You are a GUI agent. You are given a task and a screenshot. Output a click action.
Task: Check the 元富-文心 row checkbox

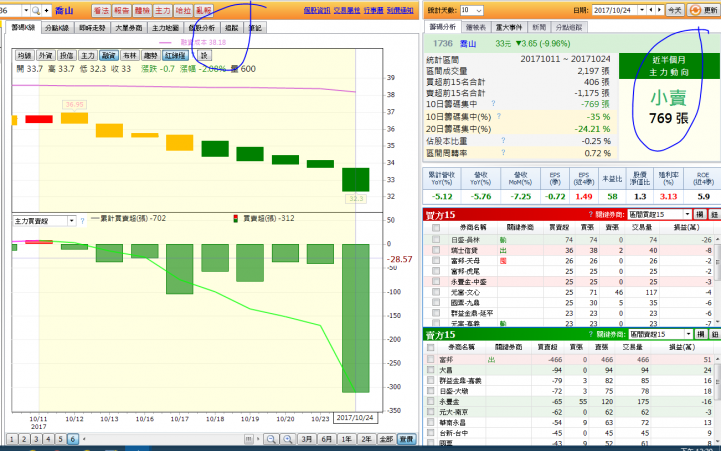tap(436, 292)
